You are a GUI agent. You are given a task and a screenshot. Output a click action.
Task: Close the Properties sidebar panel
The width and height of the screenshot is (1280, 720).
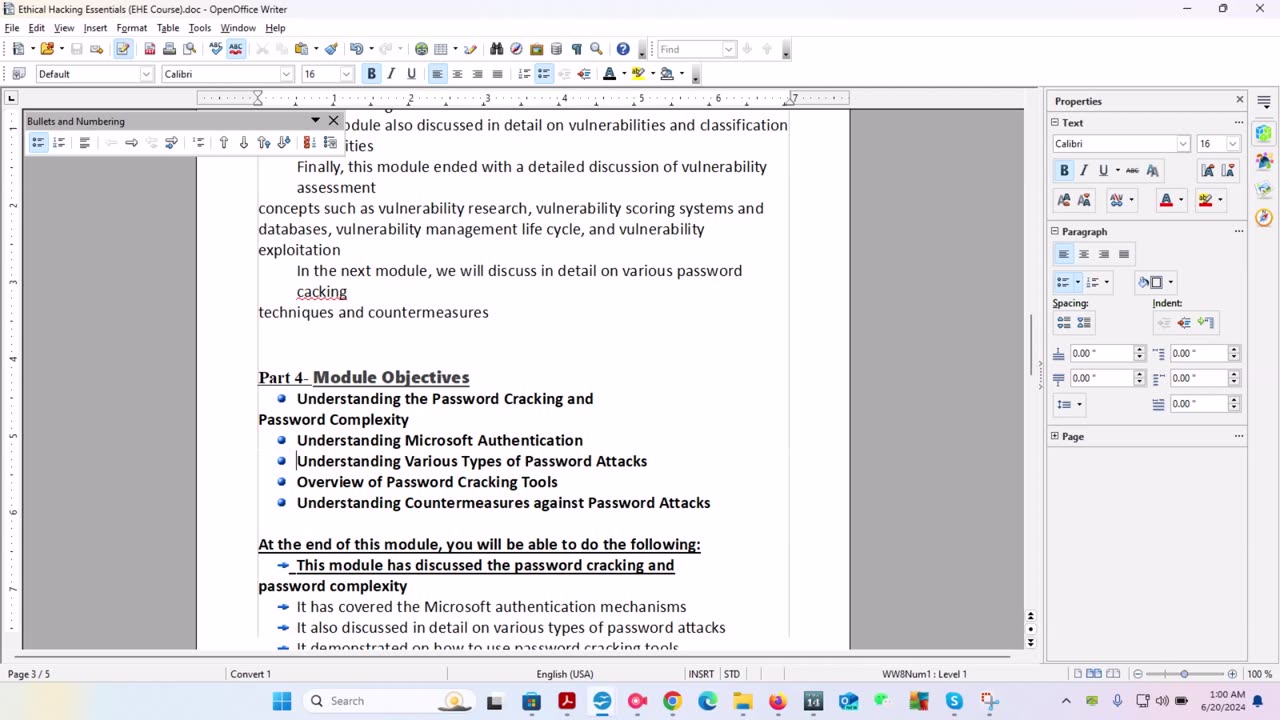pyautogui.click(x=1240, y=100)
